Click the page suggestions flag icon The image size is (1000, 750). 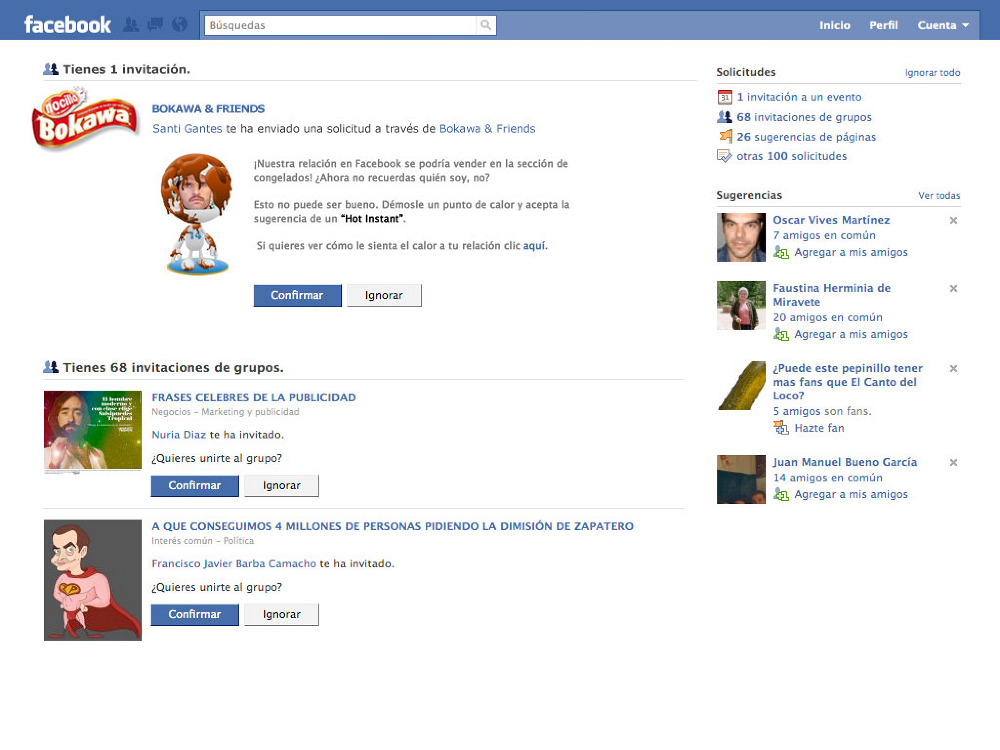pos(725,137)
